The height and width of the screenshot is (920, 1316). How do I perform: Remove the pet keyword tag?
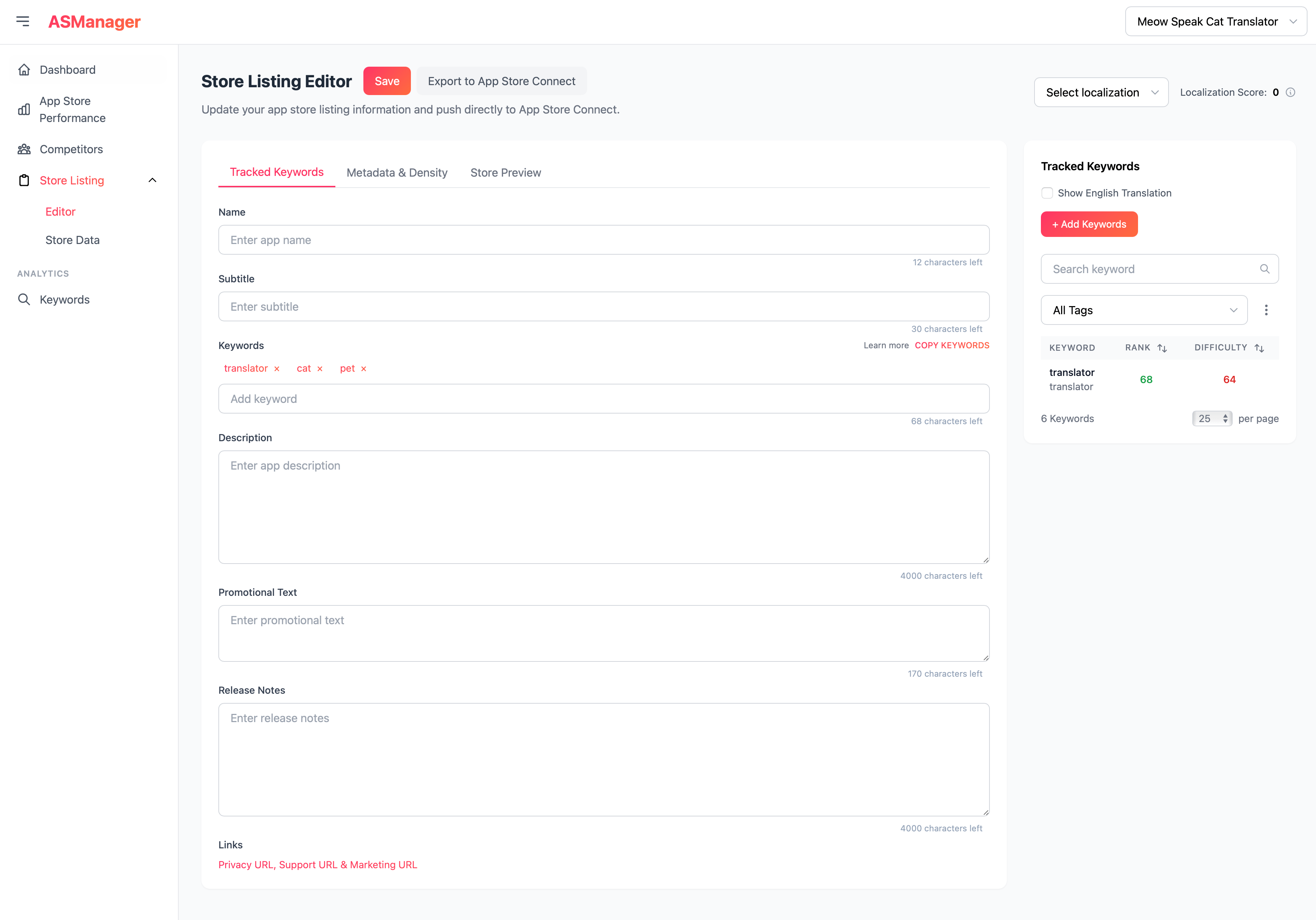363,369
